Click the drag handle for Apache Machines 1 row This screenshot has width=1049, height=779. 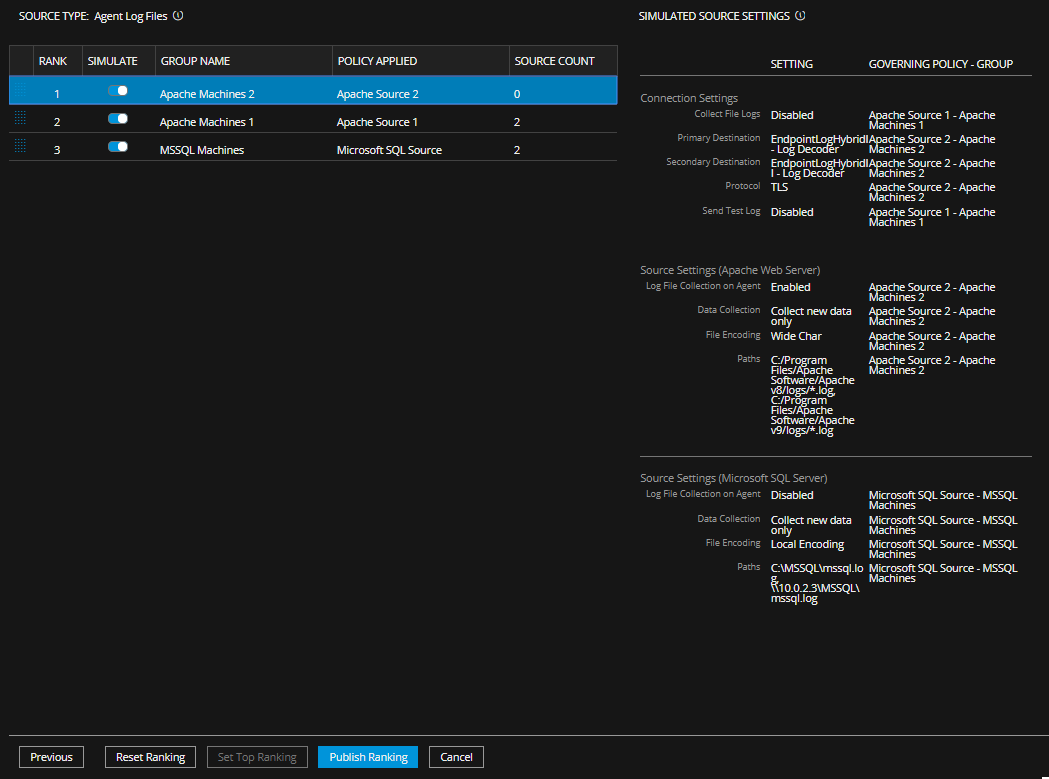[21, 121]
